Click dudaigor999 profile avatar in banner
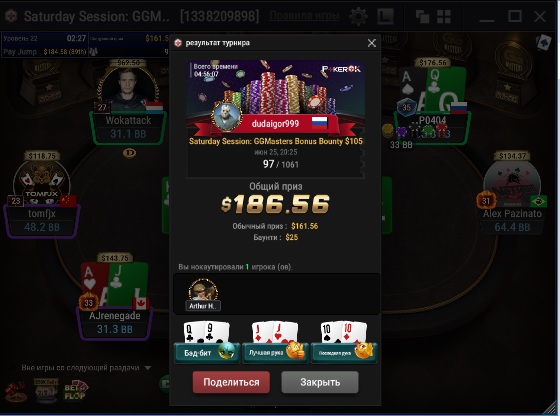 tap(227, 117)
